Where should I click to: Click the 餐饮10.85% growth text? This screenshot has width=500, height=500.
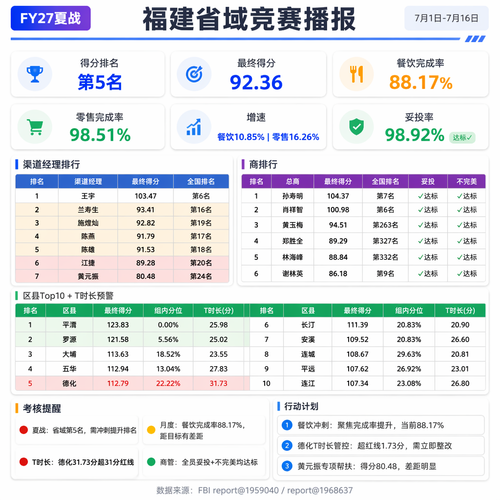click(x=241, y=137)
